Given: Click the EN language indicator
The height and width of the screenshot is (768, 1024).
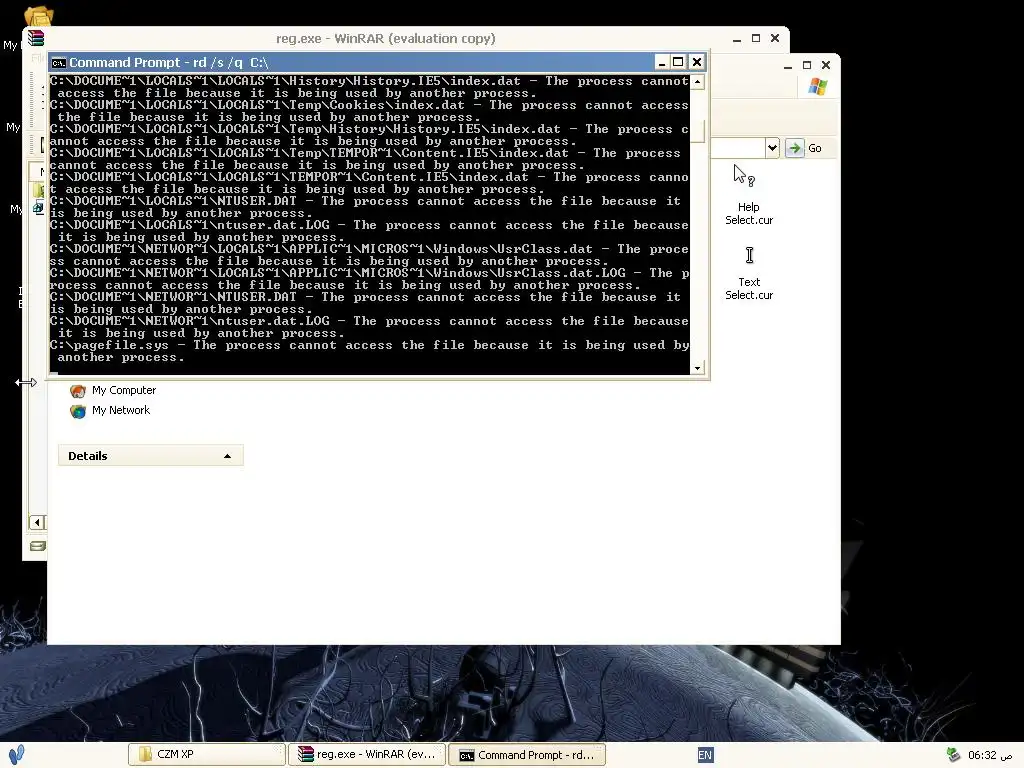Looking at the screenshot, I should coord(705,755).
